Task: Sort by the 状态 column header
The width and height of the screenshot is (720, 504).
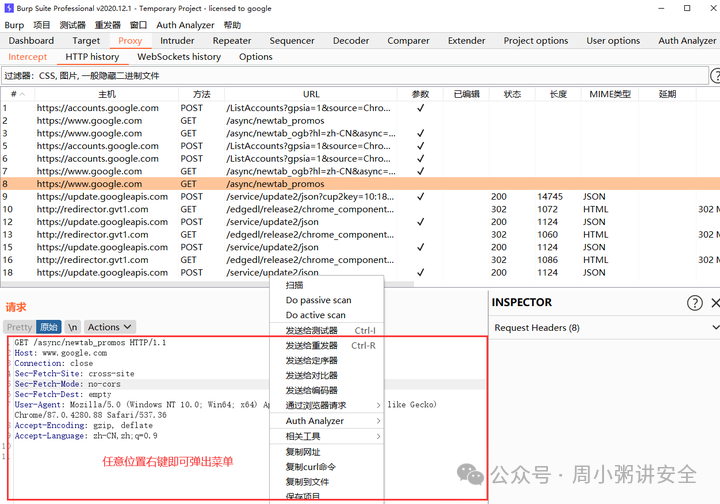Action: [x=512, y=94]
